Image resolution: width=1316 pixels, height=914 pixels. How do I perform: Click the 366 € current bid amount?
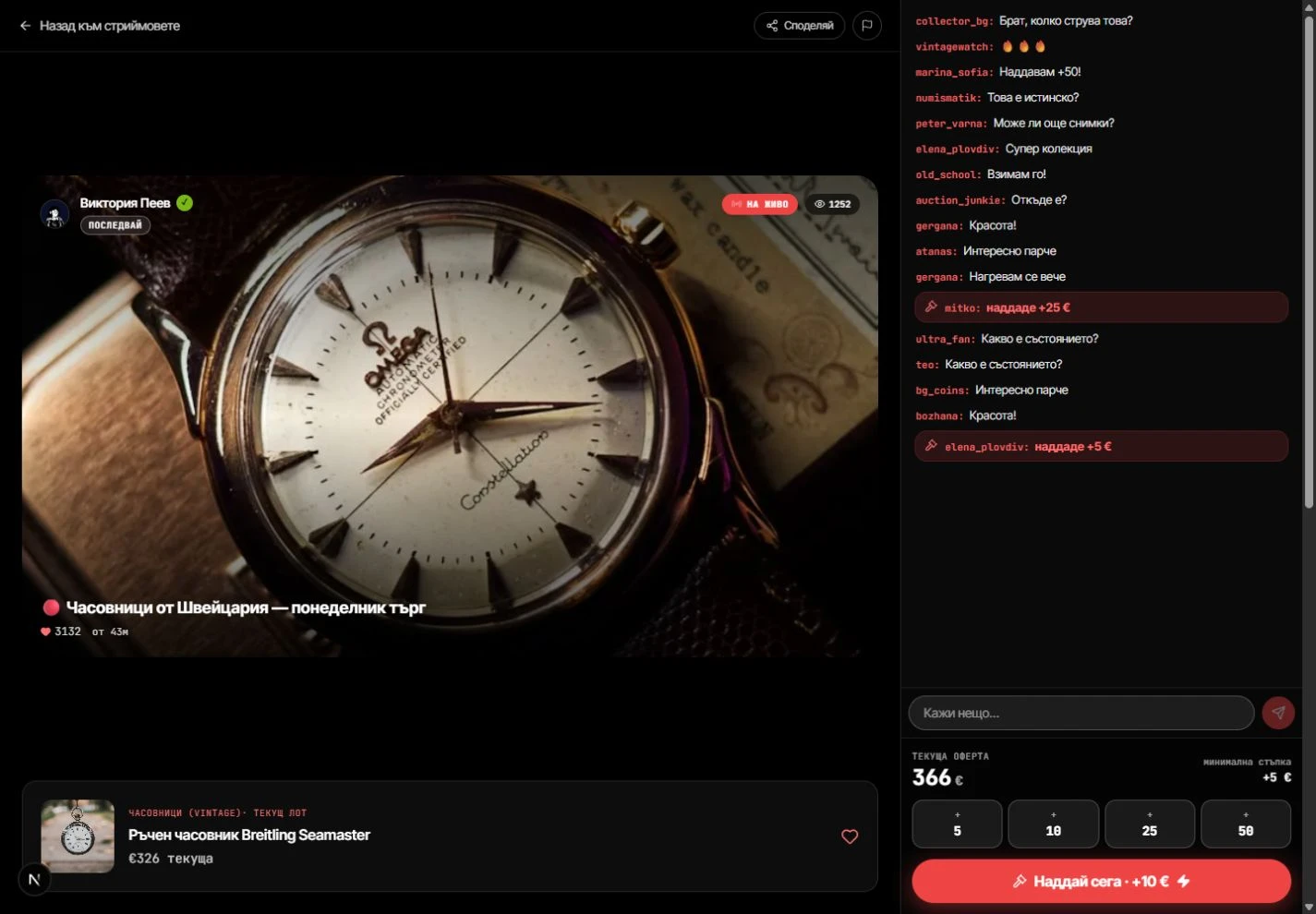click(x=937, y=778)
